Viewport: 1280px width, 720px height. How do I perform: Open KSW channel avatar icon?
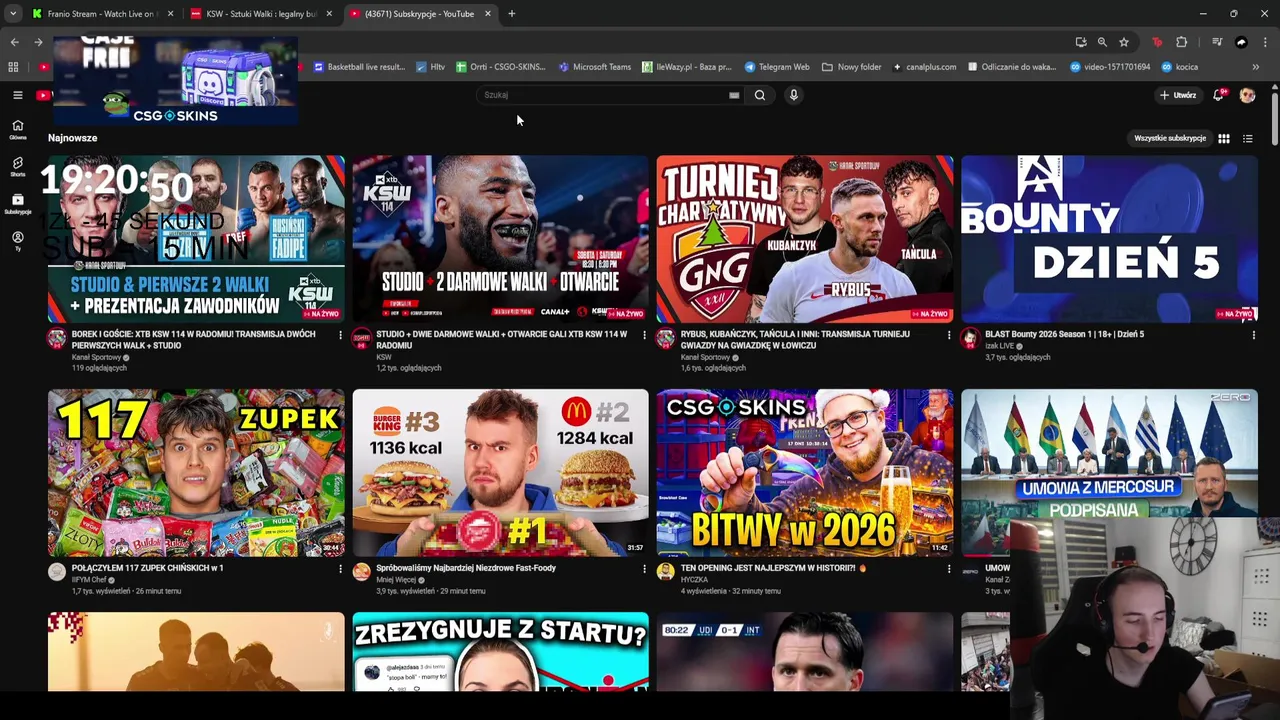pos(361,338)
